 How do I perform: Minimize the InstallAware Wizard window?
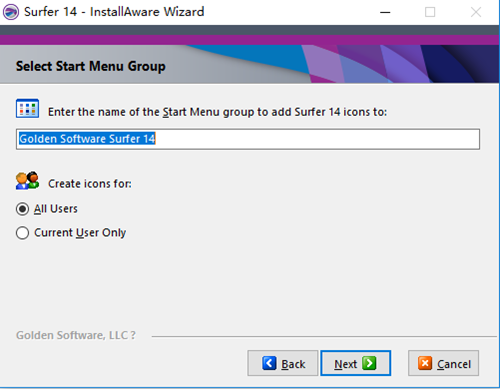(x=385, y=12)
